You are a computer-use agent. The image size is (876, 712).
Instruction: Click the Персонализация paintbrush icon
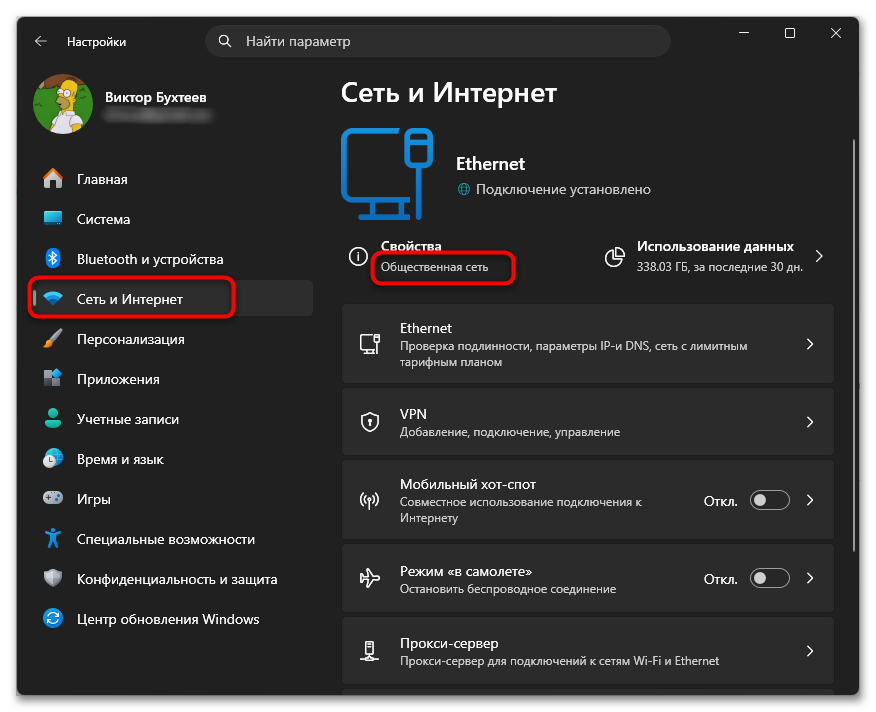(x=53, y=339)
